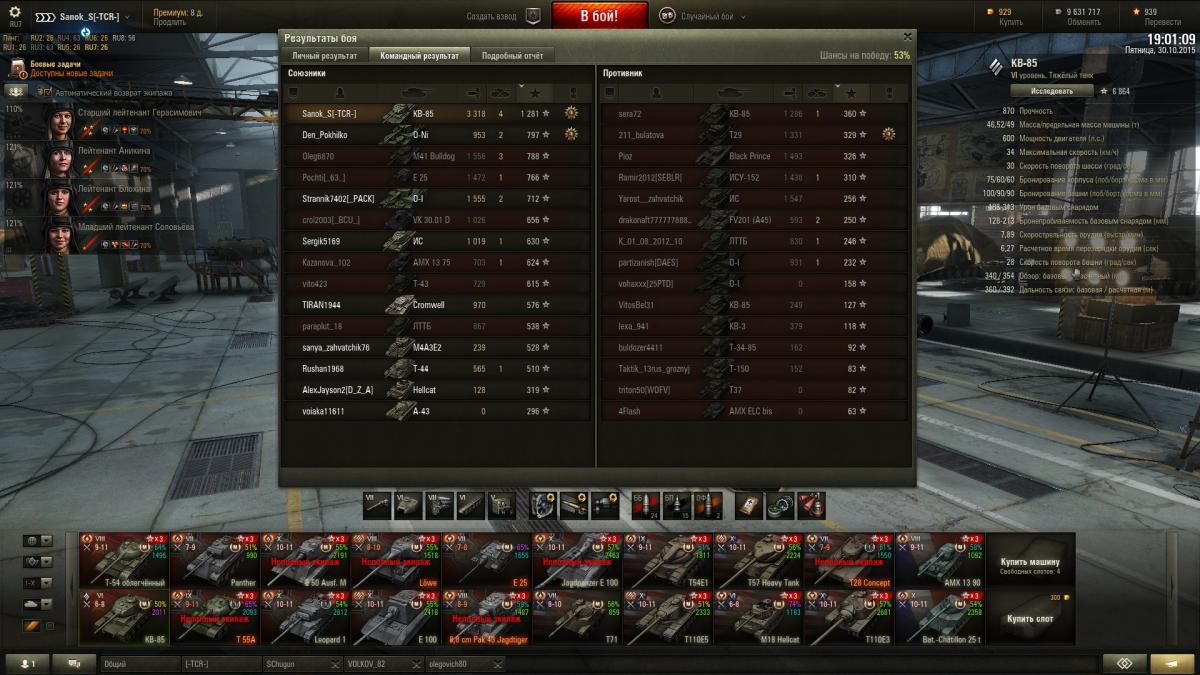Viewport: 1200px width, 675px height.
Task: Open the VOLKOV_82 chat tab
Action: click(x=382, y=663)
